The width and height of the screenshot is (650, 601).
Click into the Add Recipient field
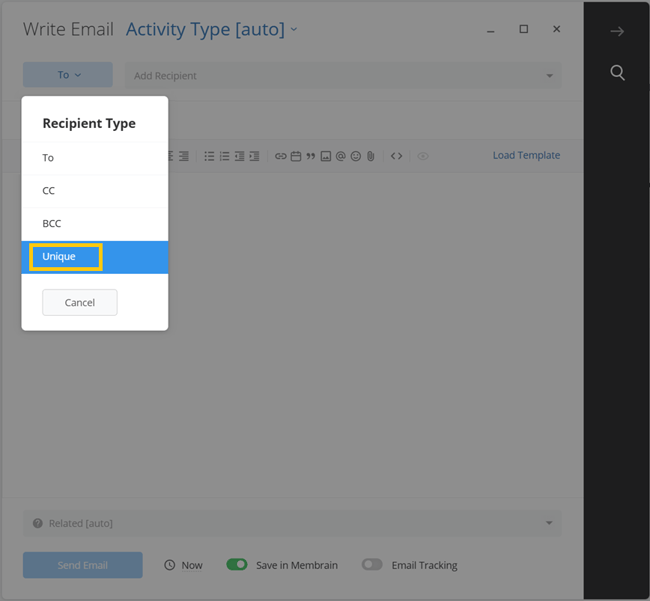(343, 75)
